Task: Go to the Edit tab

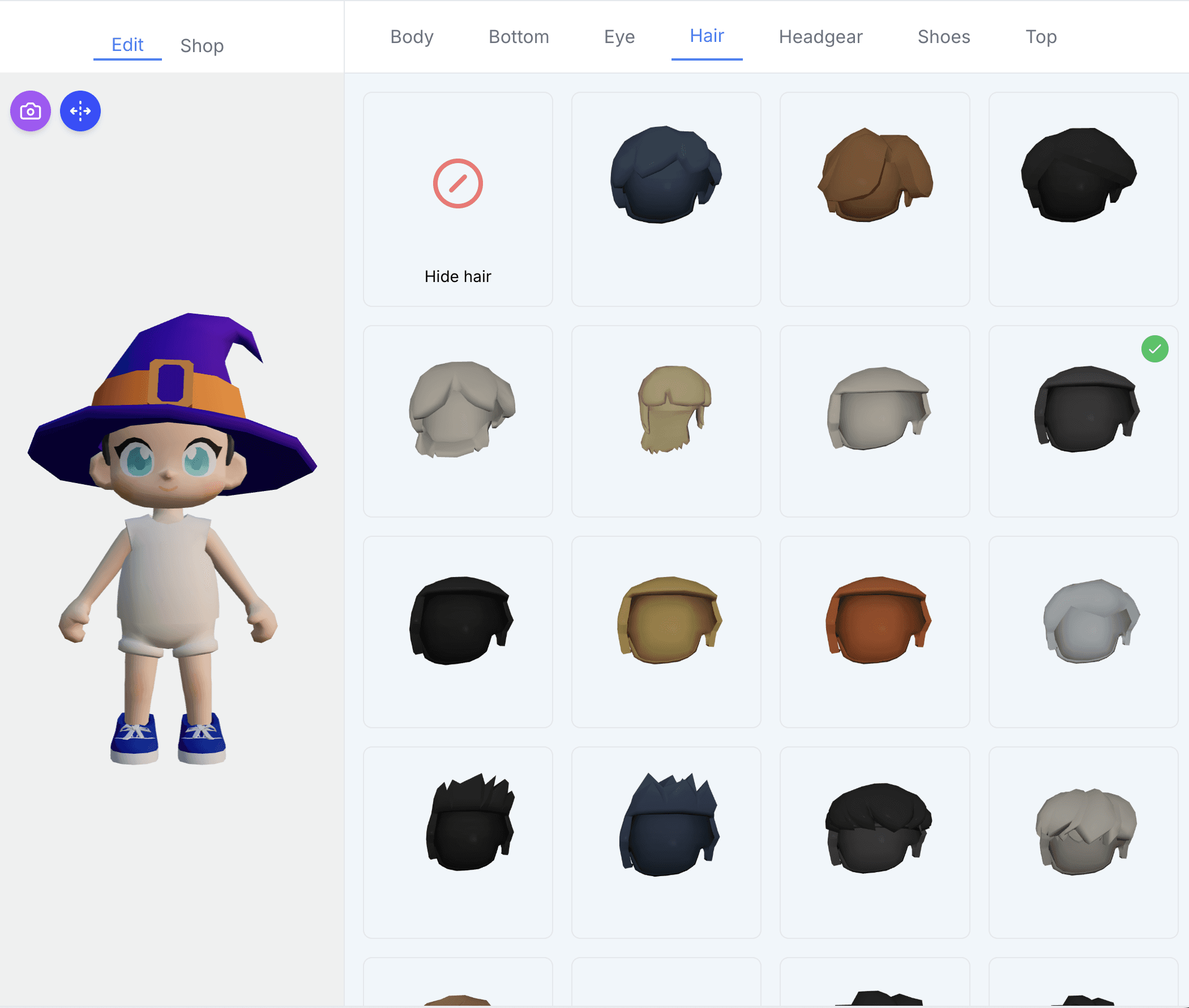Action: (x=127, y=45)
